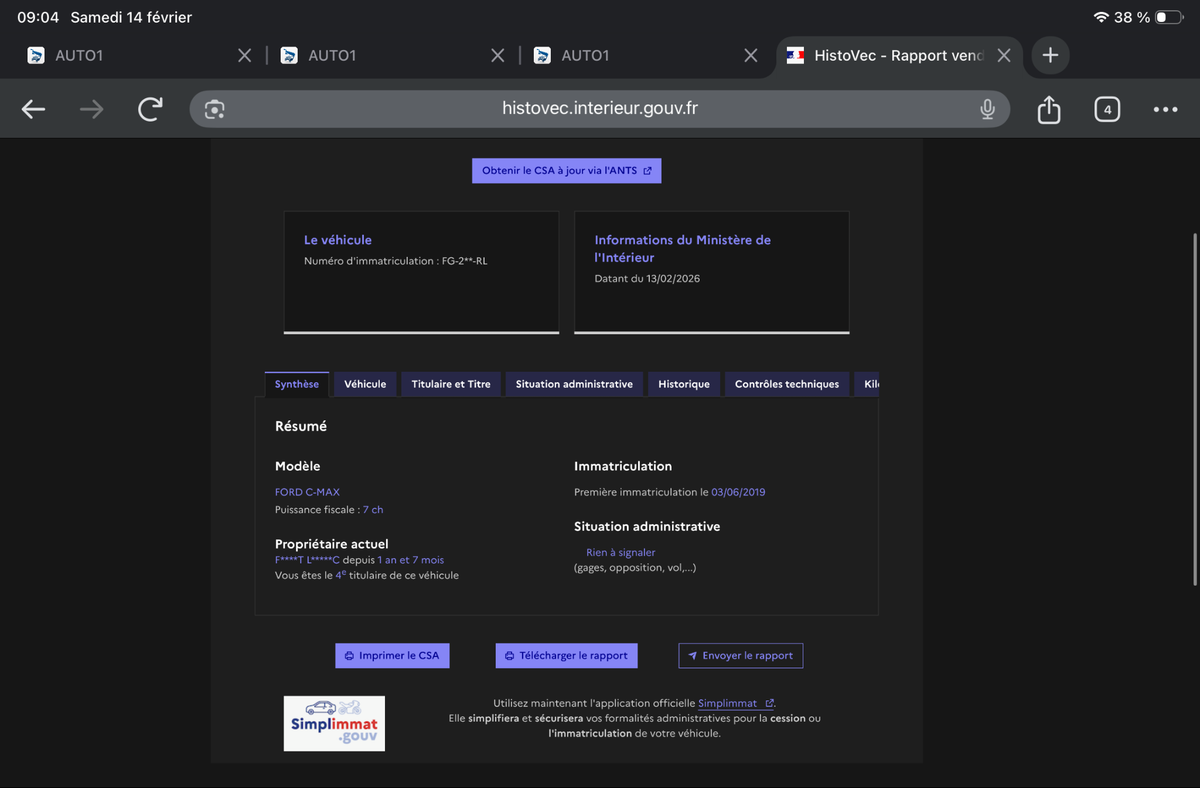This screenshot has height=788, width=1200.
Task: Go back to the previous page
Action: 34,109
